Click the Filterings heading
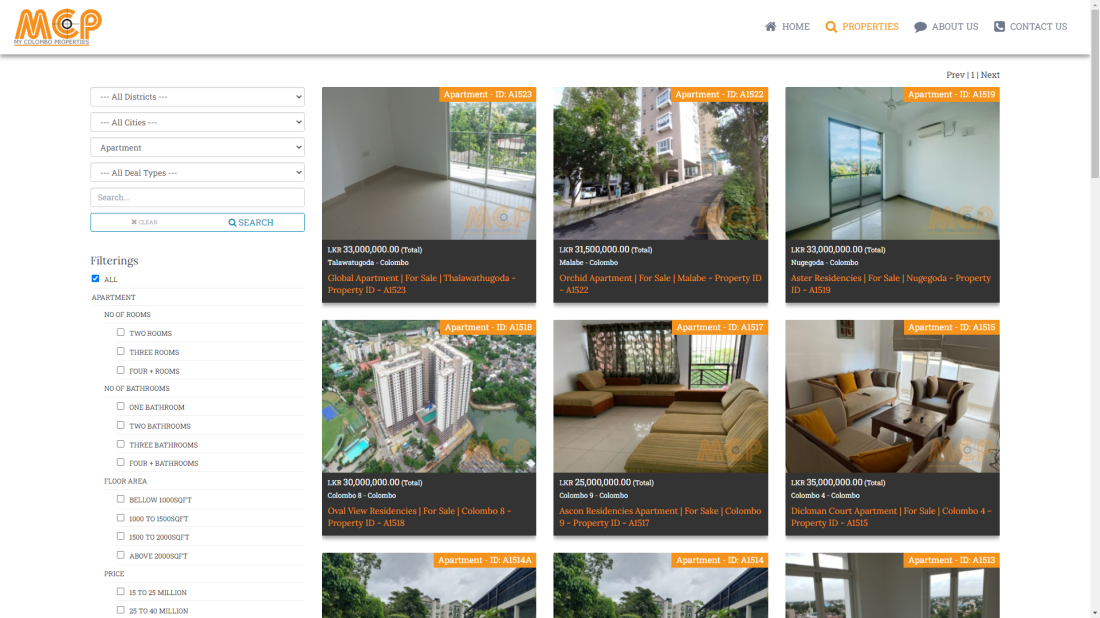 [114, 261]
